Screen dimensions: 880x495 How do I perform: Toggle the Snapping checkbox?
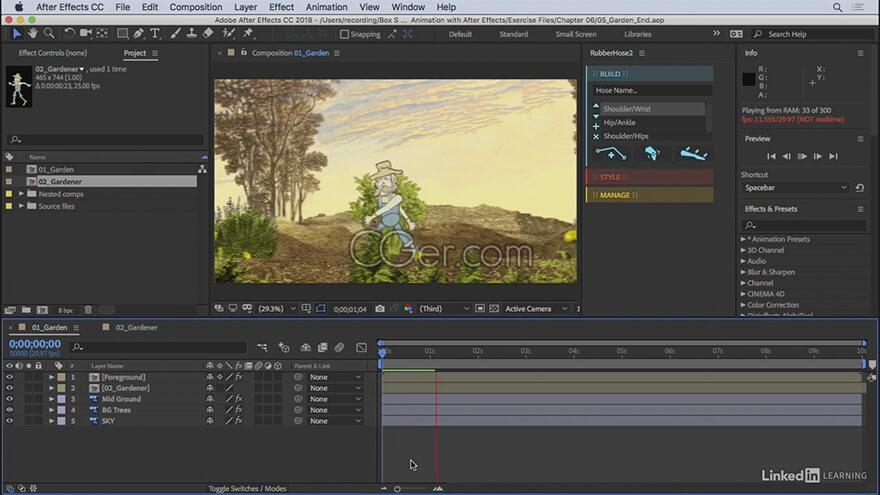pos(344,34)
